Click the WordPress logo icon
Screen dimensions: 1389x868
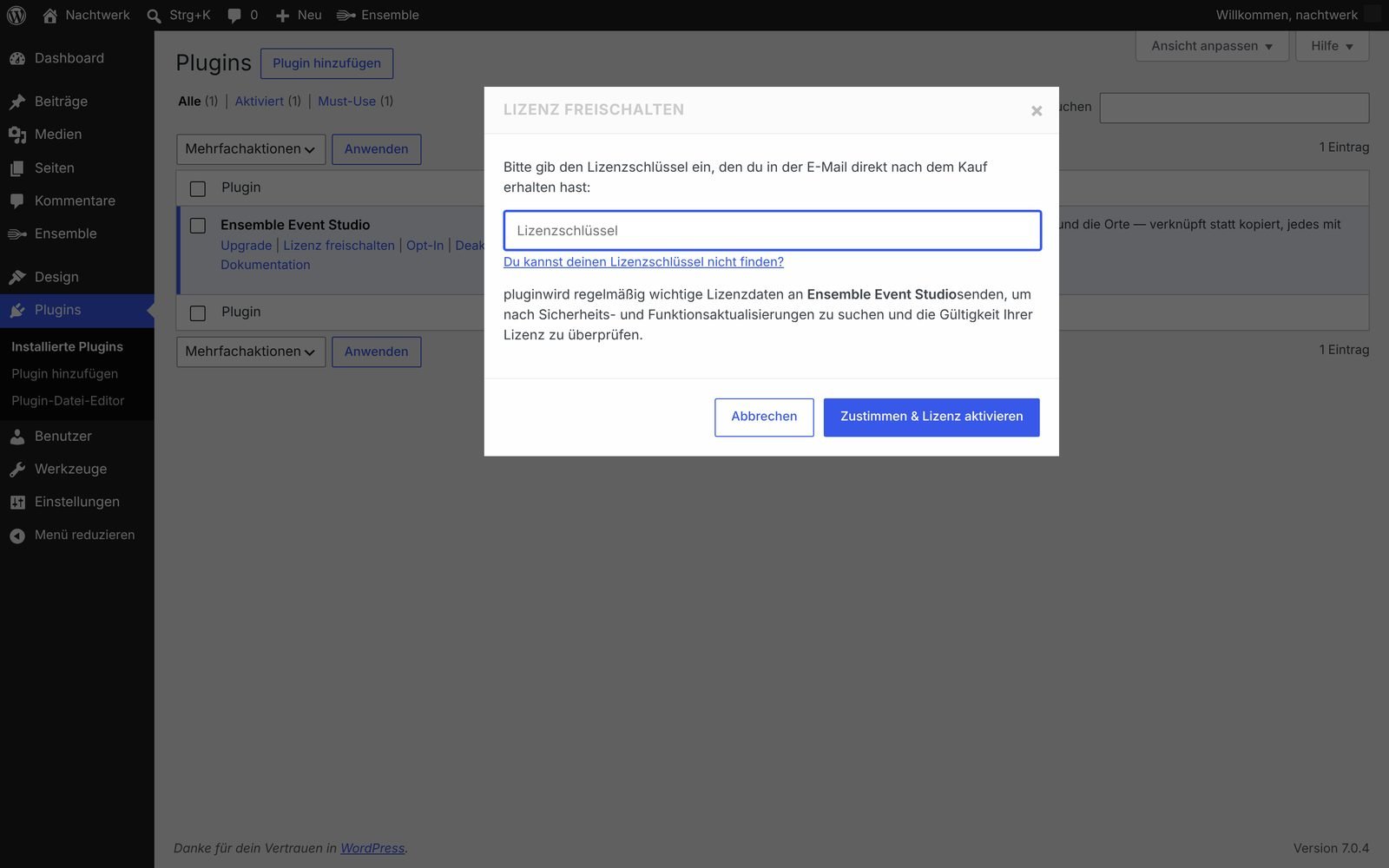click(x=16, y=15)
